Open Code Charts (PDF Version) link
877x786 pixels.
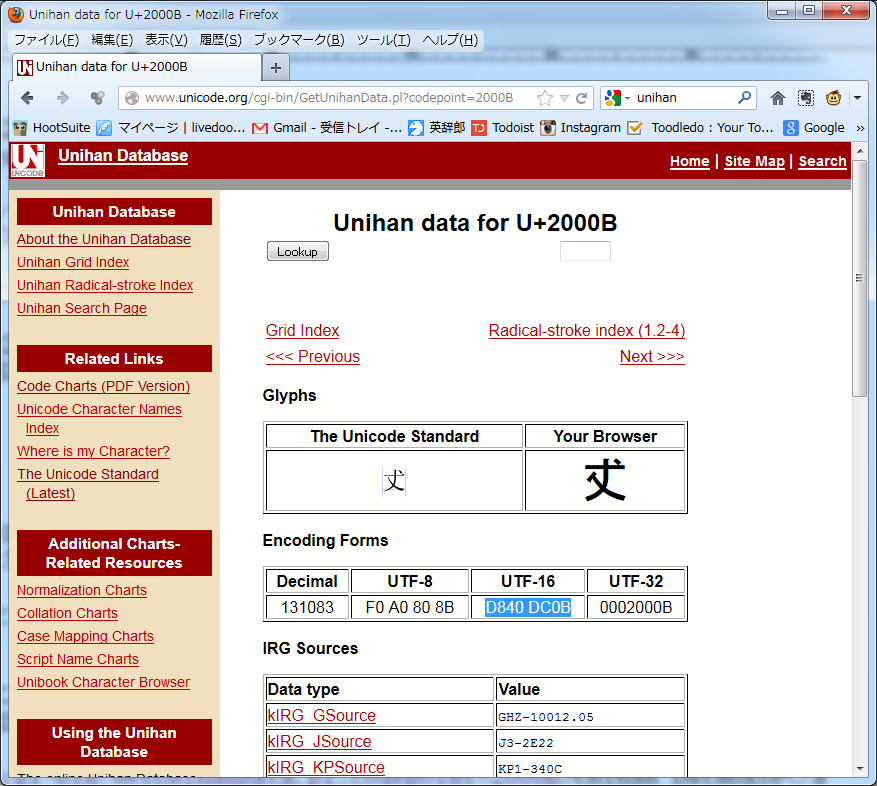tap(103, 387)
